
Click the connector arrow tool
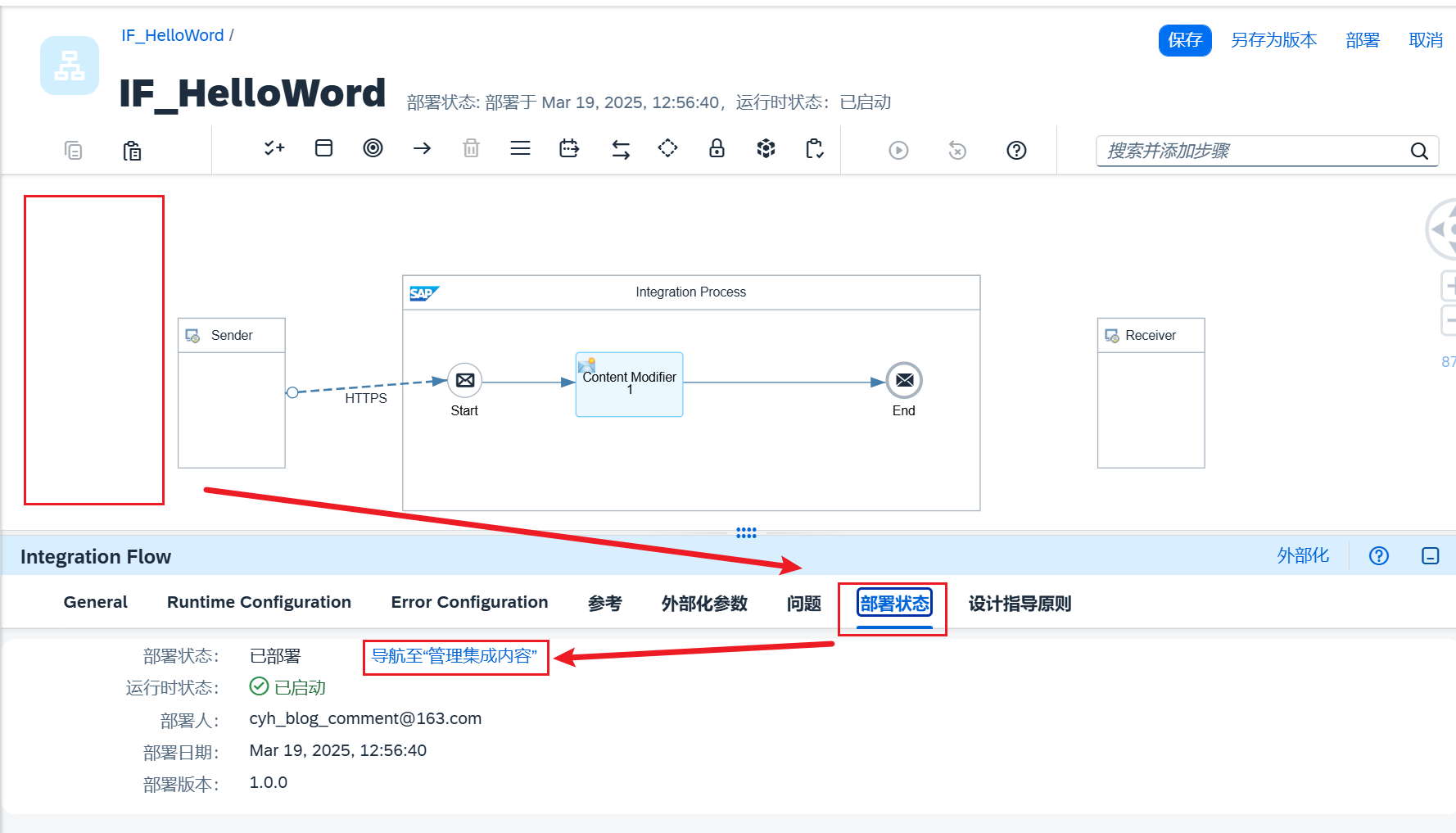click(x=422, y=148)
